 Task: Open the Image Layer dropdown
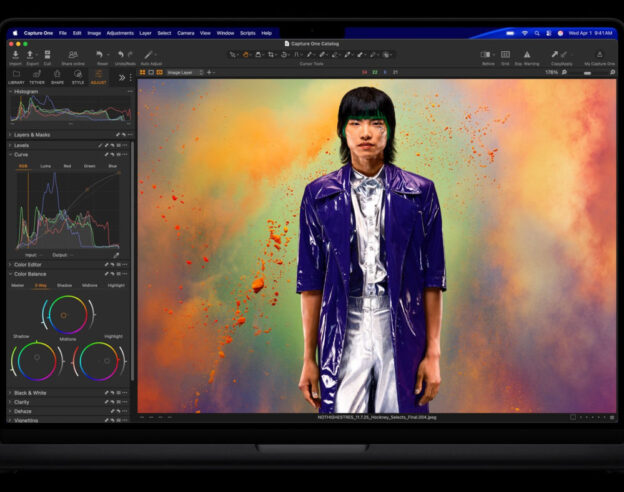point(185,72)
